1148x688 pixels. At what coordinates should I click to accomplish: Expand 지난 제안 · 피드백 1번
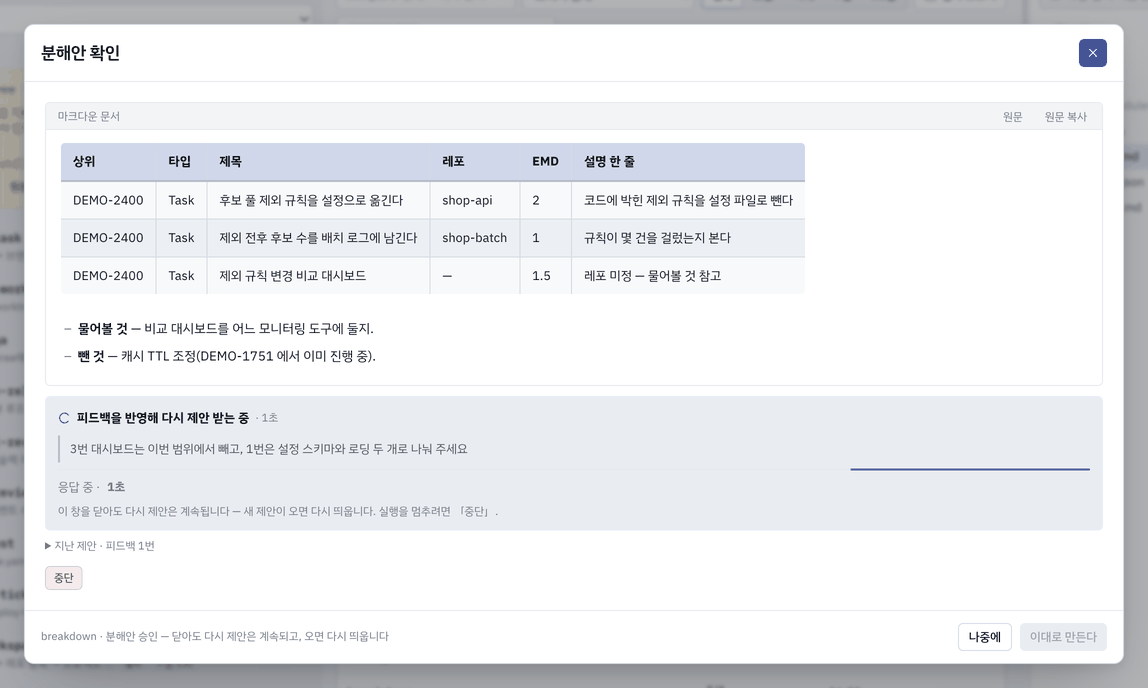click(100, 546)
